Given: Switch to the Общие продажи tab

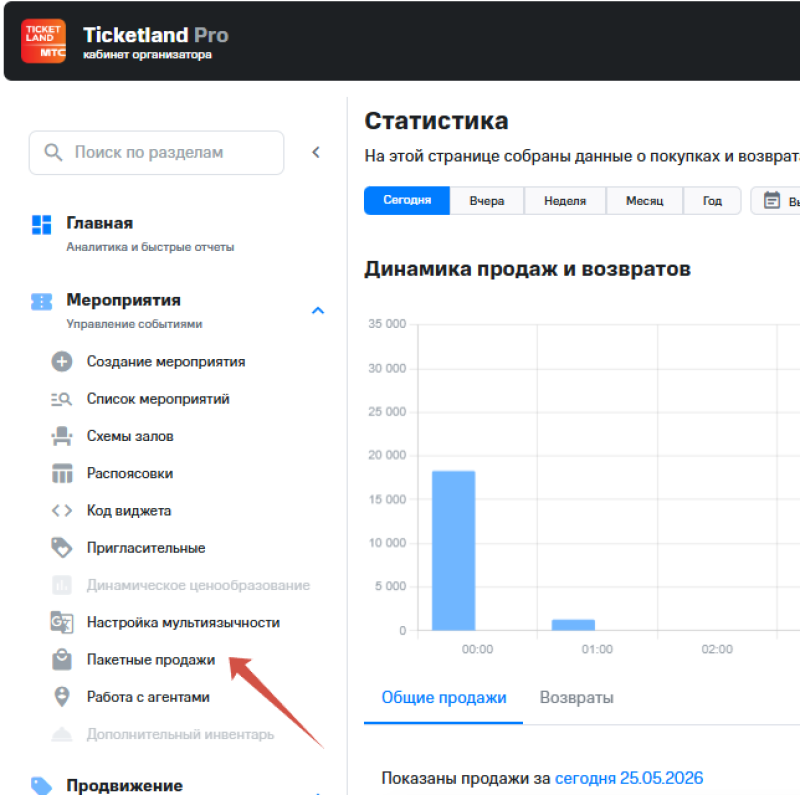Looking at the screenshot, I should pos(443,698).
